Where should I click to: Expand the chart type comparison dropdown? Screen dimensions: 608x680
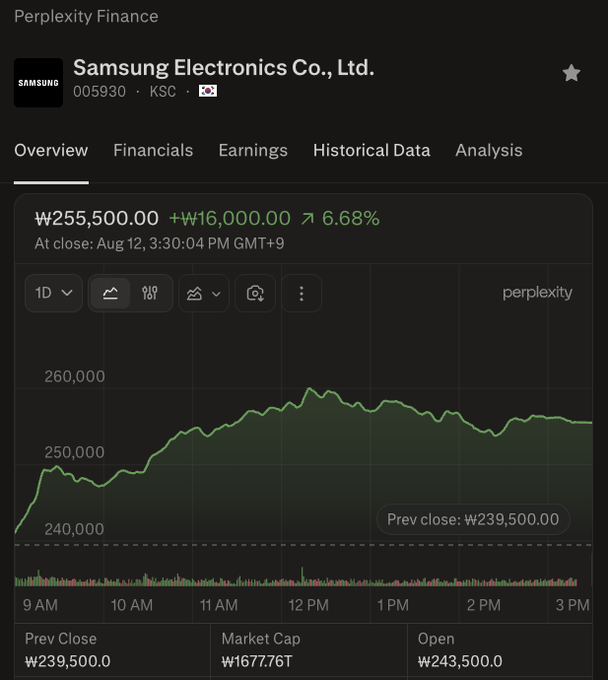203,293
